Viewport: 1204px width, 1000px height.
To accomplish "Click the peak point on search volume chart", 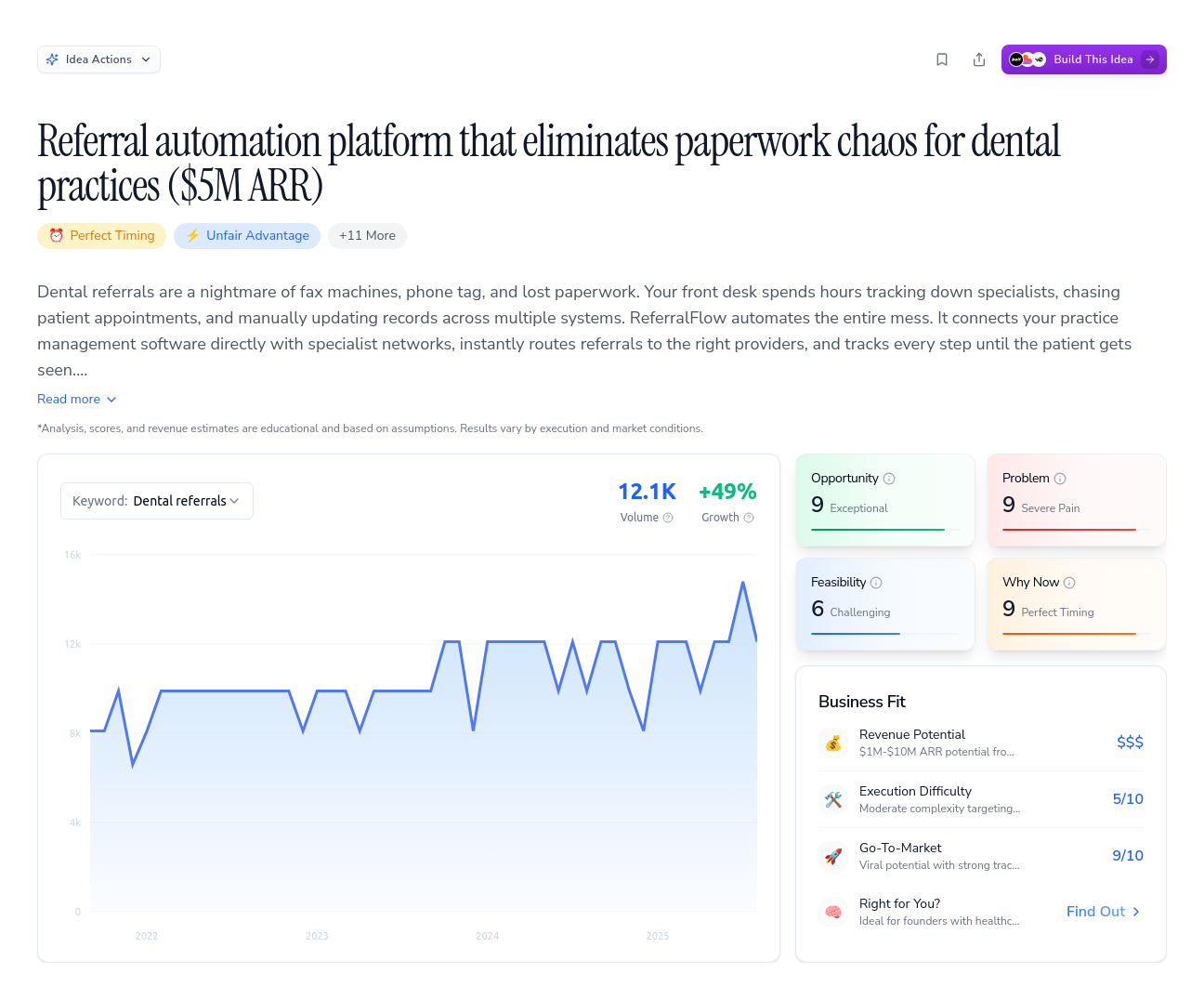I will (x=743, y=583).
